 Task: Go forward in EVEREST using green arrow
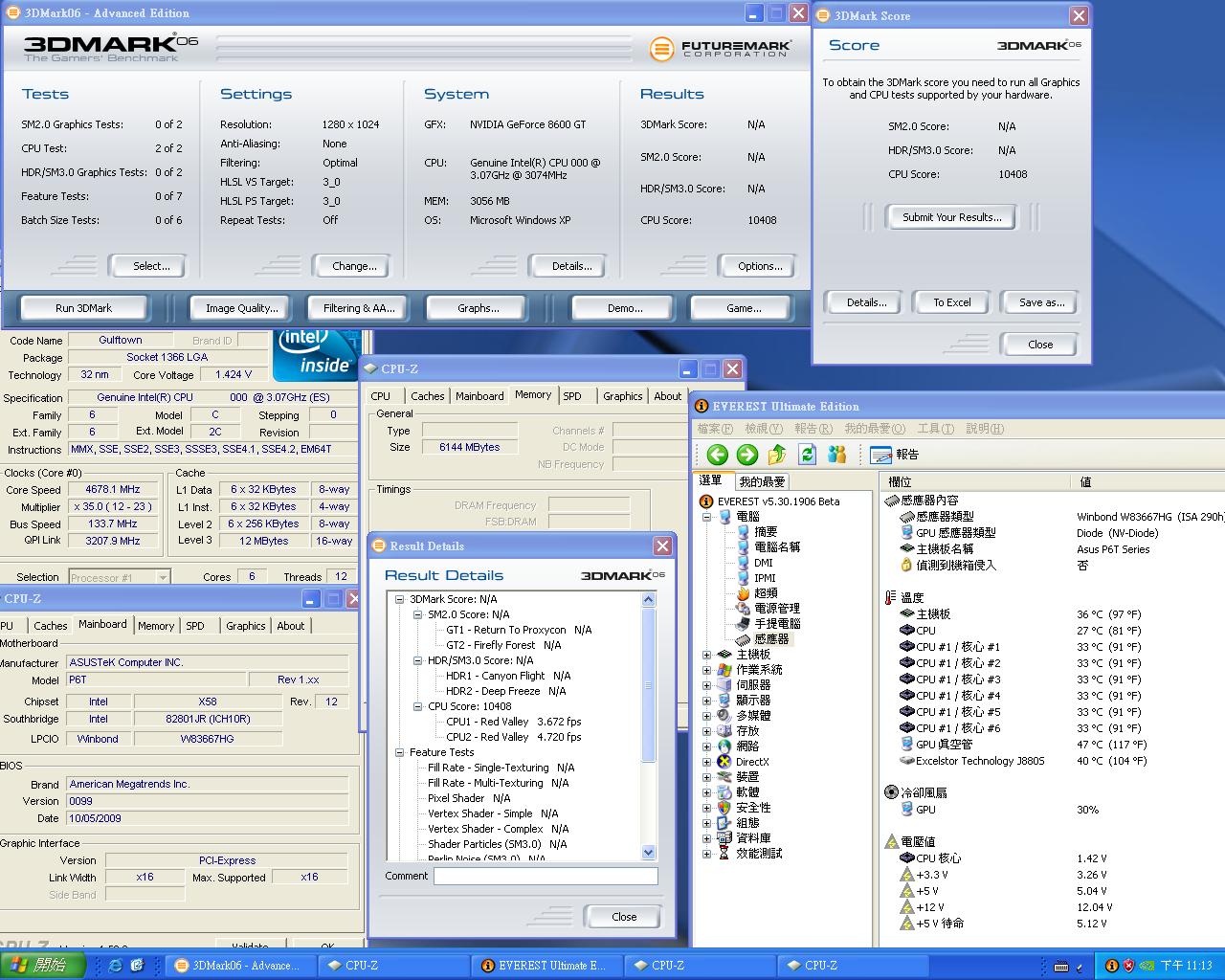tap(747, 455)
